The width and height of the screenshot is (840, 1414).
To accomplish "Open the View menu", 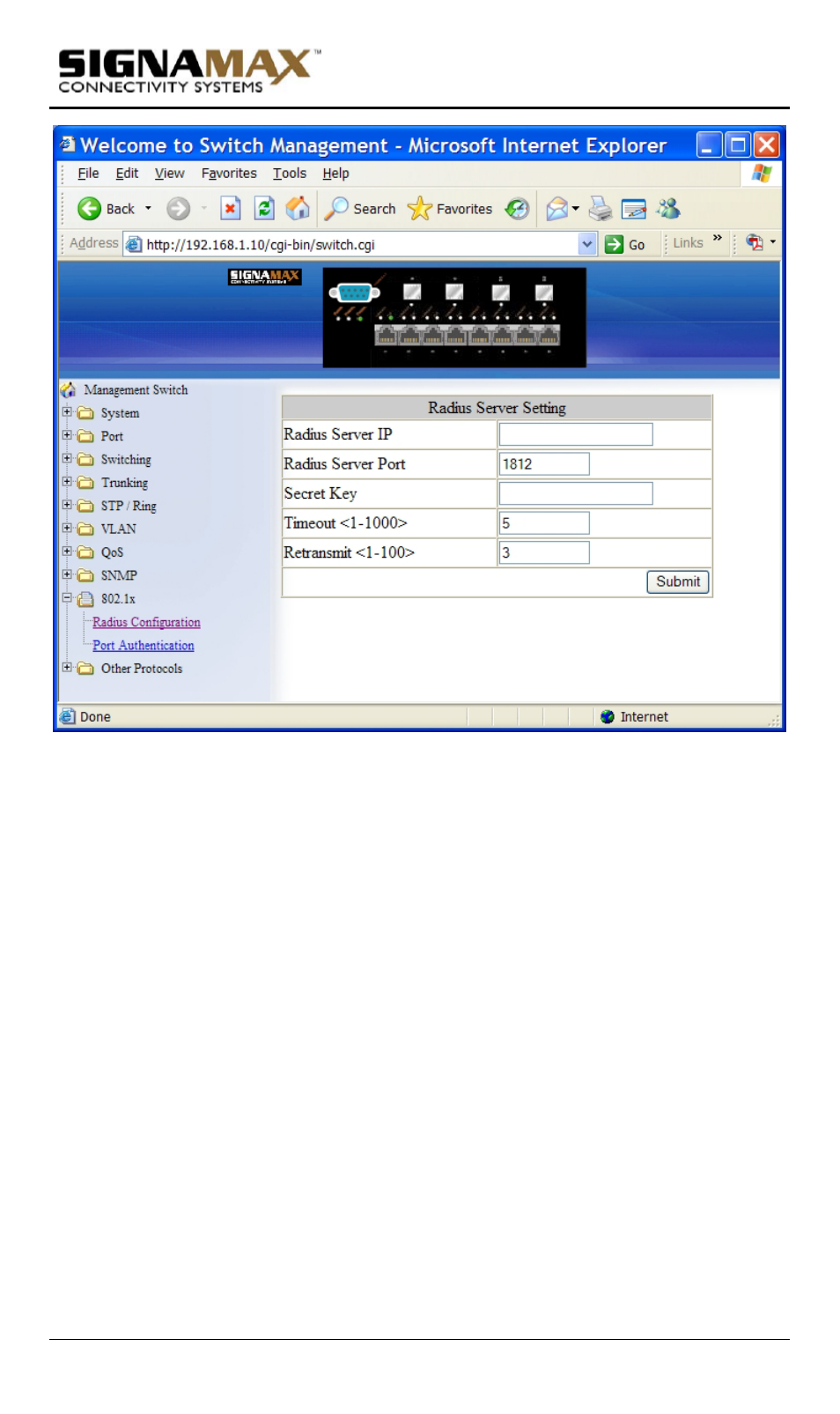I will (x=170, y=174).
